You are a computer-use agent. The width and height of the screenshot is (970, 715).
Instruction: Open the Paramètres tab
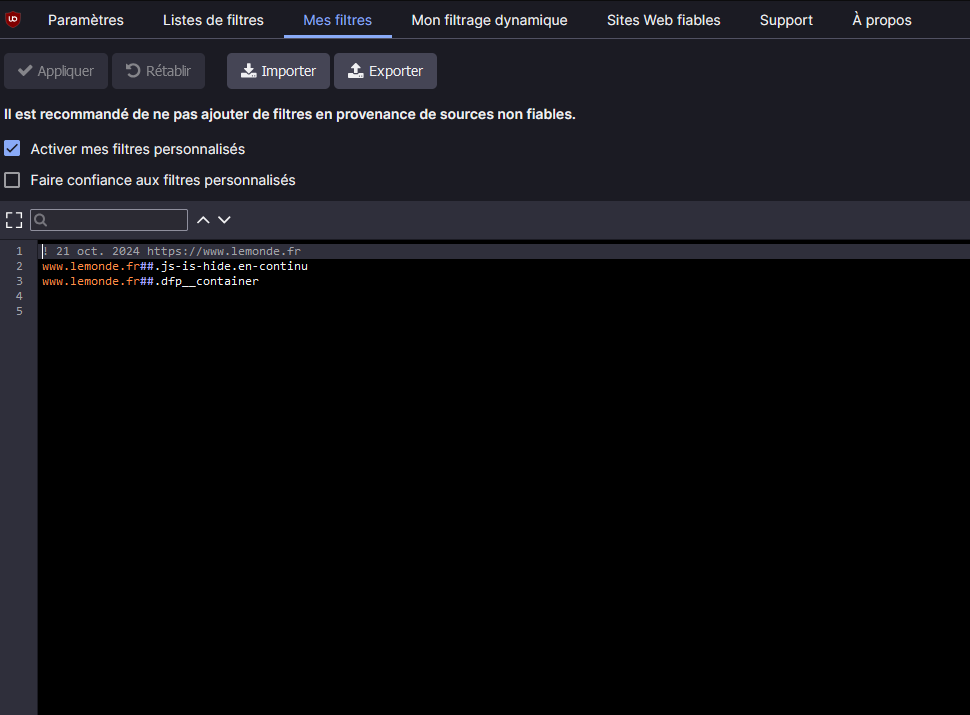[x=86, y=20]
